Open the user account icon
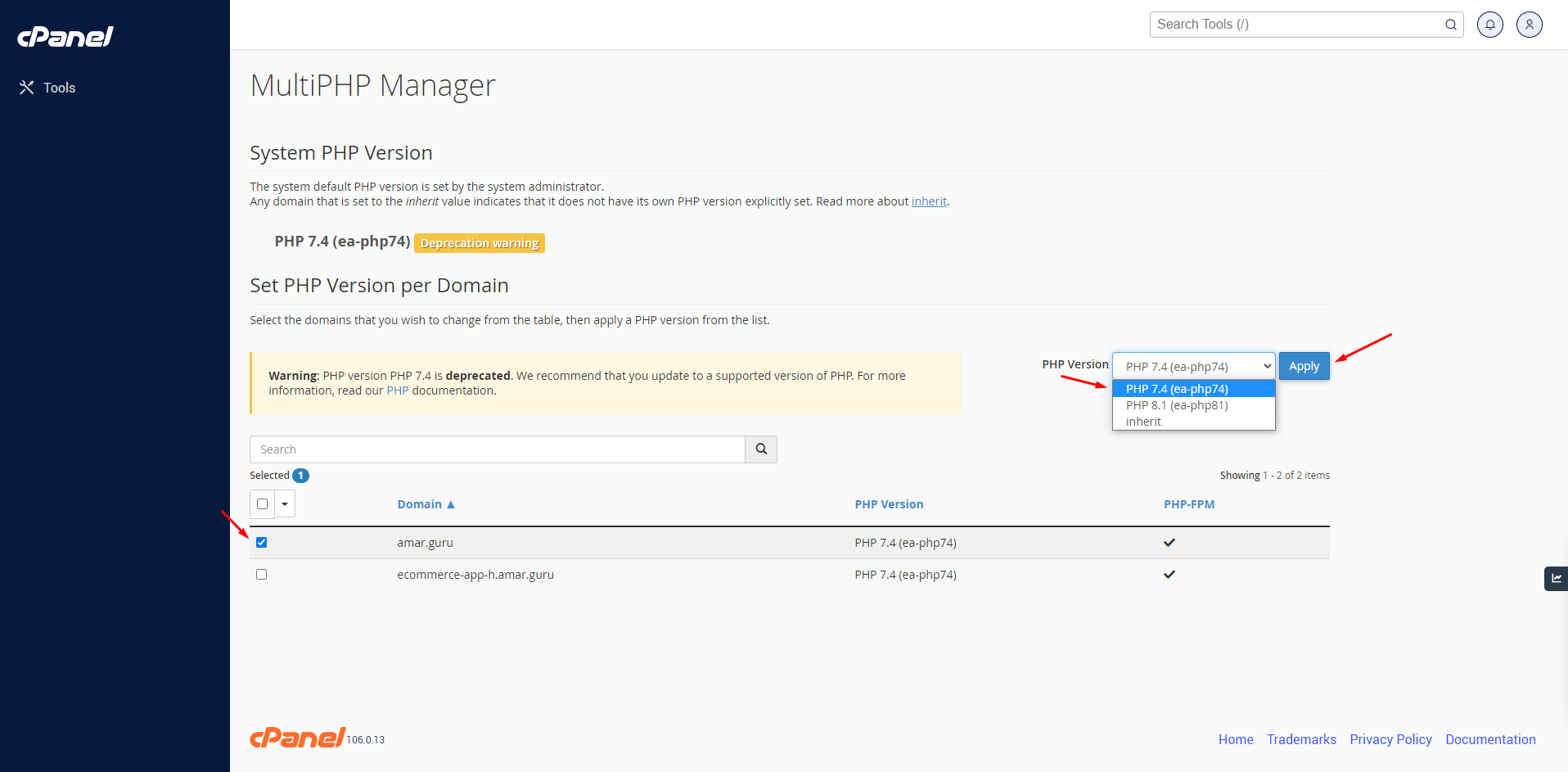 pyautogui.click(x=1529, y=25)
